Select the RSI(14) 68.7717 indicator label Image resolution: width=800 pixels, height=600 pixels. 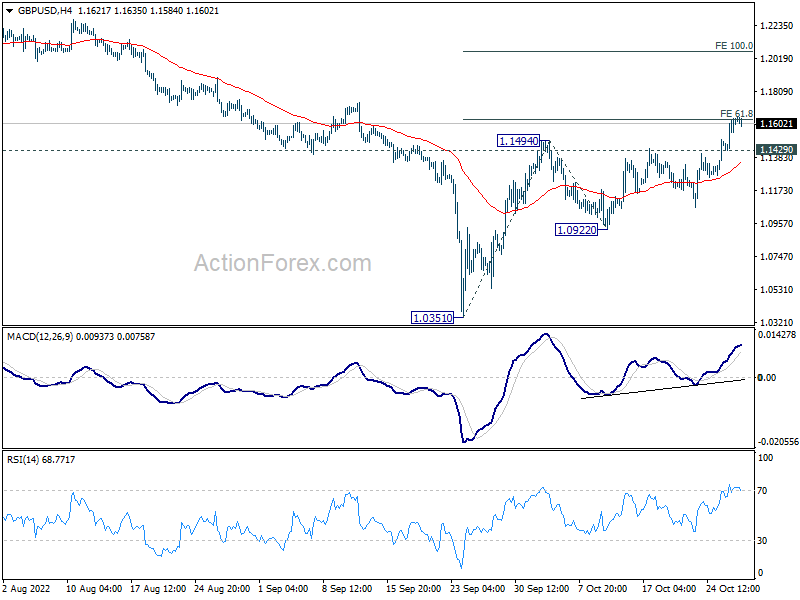[41, 460]
